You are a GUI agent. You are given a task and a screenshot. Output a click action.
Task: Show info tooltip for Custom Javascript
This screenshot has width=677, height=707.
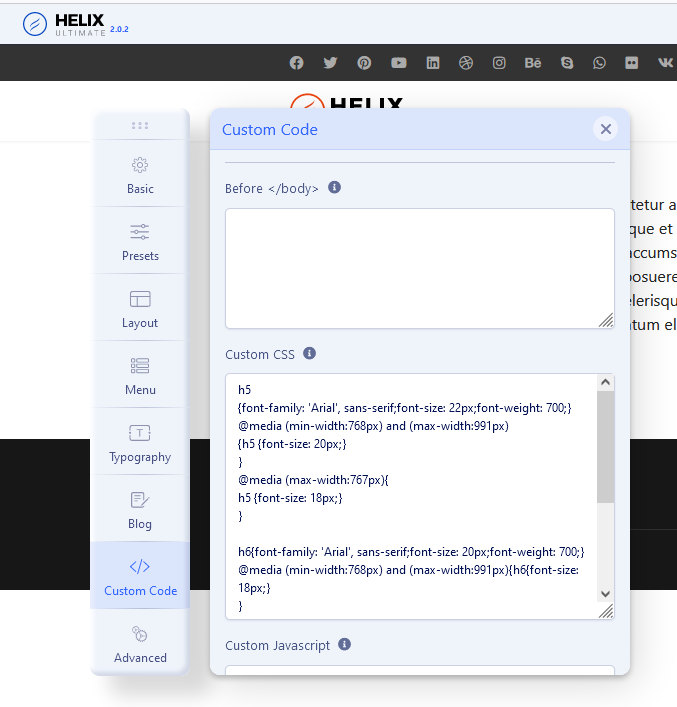tap(345, 644)
